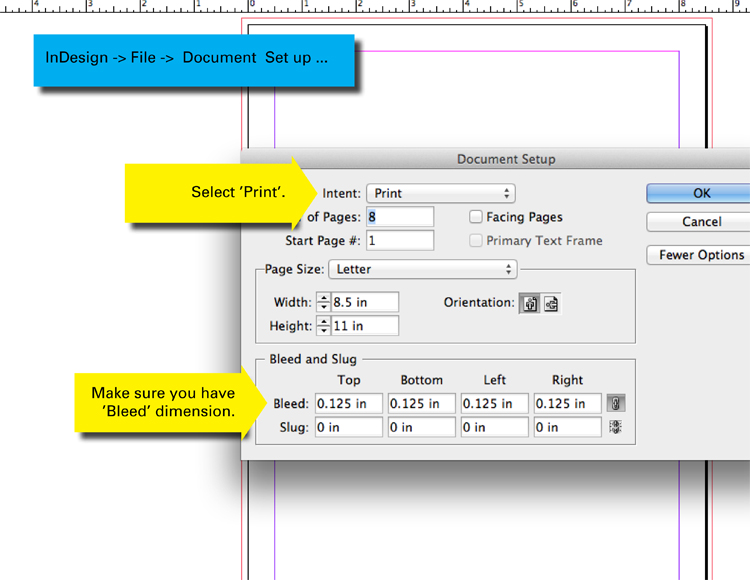750x580 pixels.
Task: Toggle Primary Text Frame checkbox
Action: click(x=475, y=241)
